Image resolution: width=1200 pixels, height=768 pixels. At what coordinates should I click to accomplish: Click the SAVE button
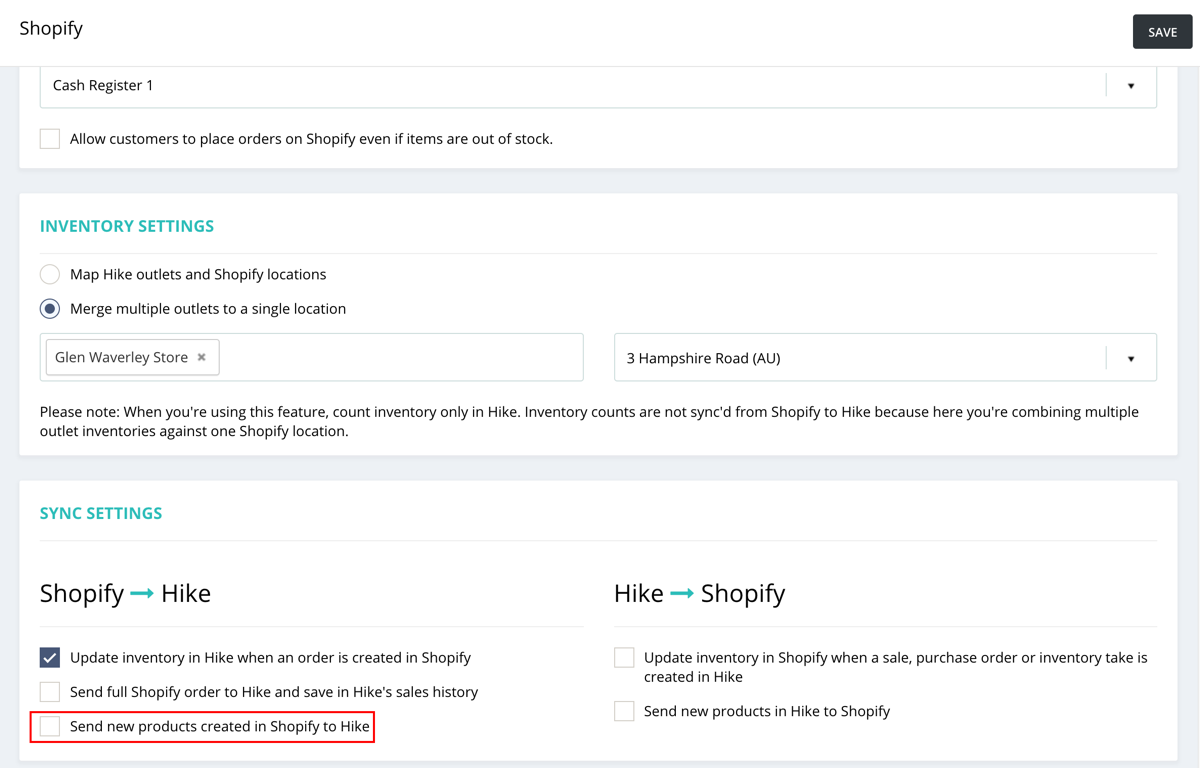point(1162,32)
